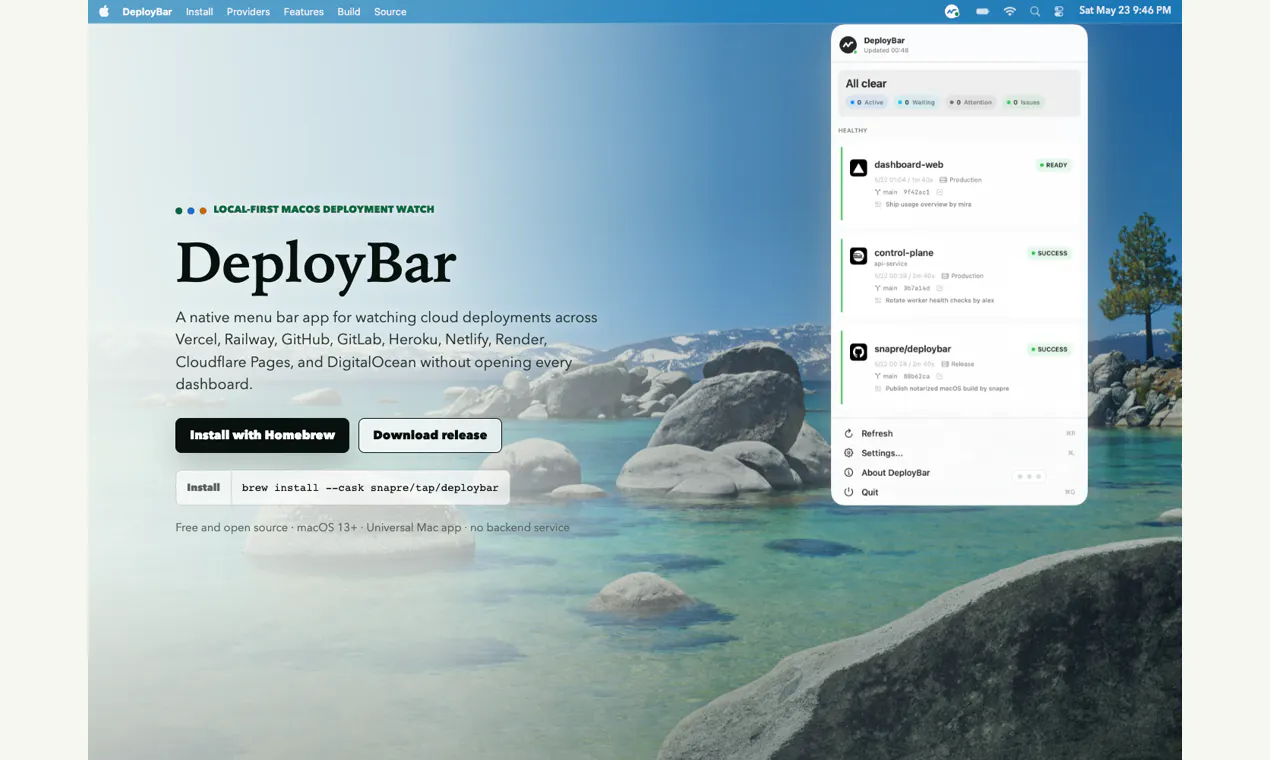Click the environment icon beside dashboard-web Production
The image size is (1270, 760).
point(943,180)
